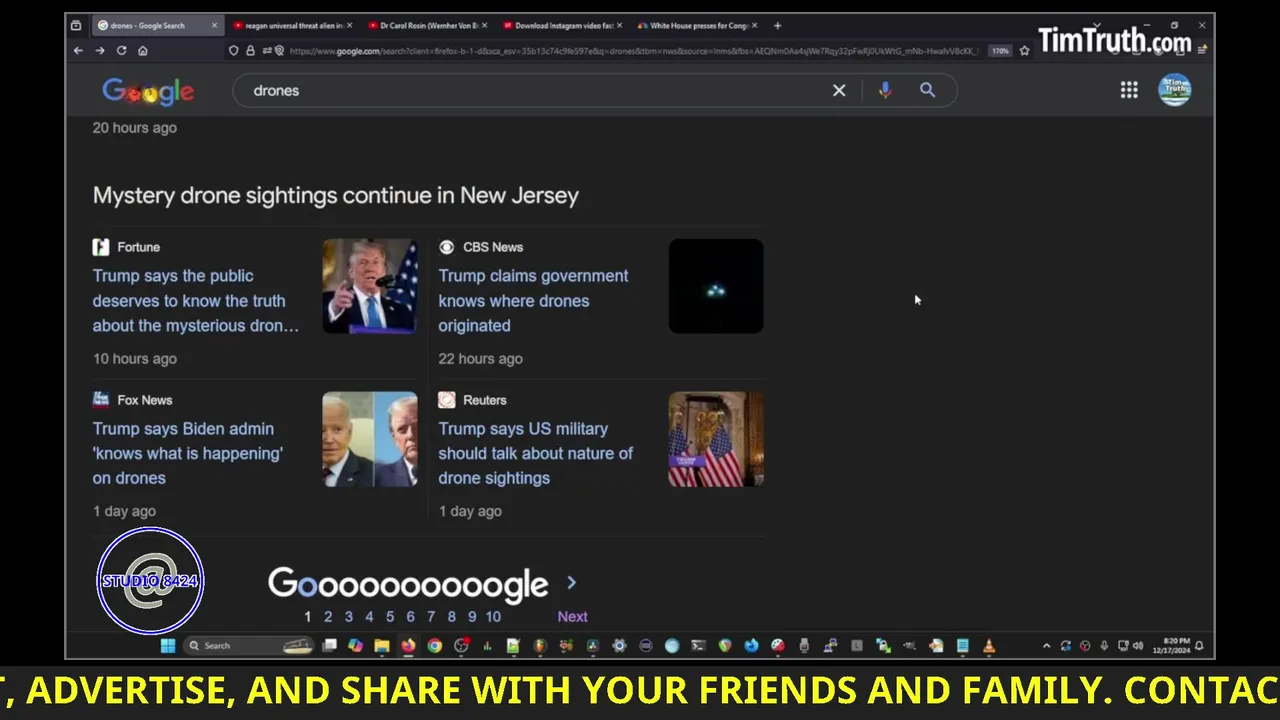Switch to the 'Dr Carol Rosin' tab
Image resolution: width=1280 pixels, height=720 pixels.
point(429,25)
